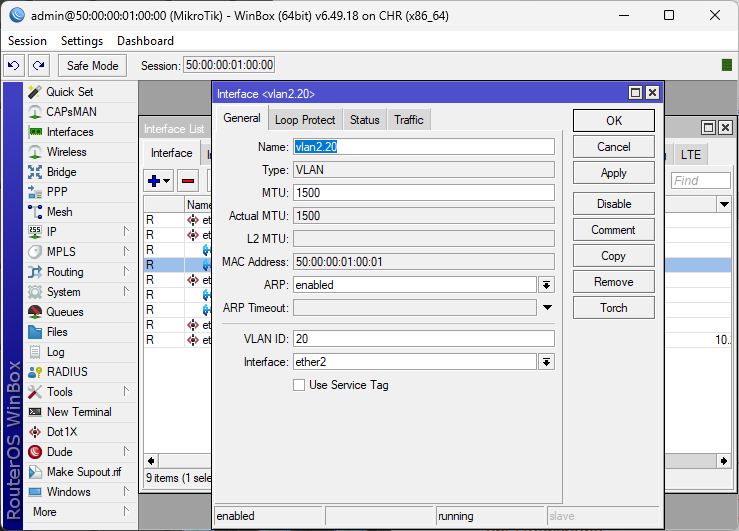Click the Apply button
739x531 pixels.
pyautogui.click(x=613, y=173)
